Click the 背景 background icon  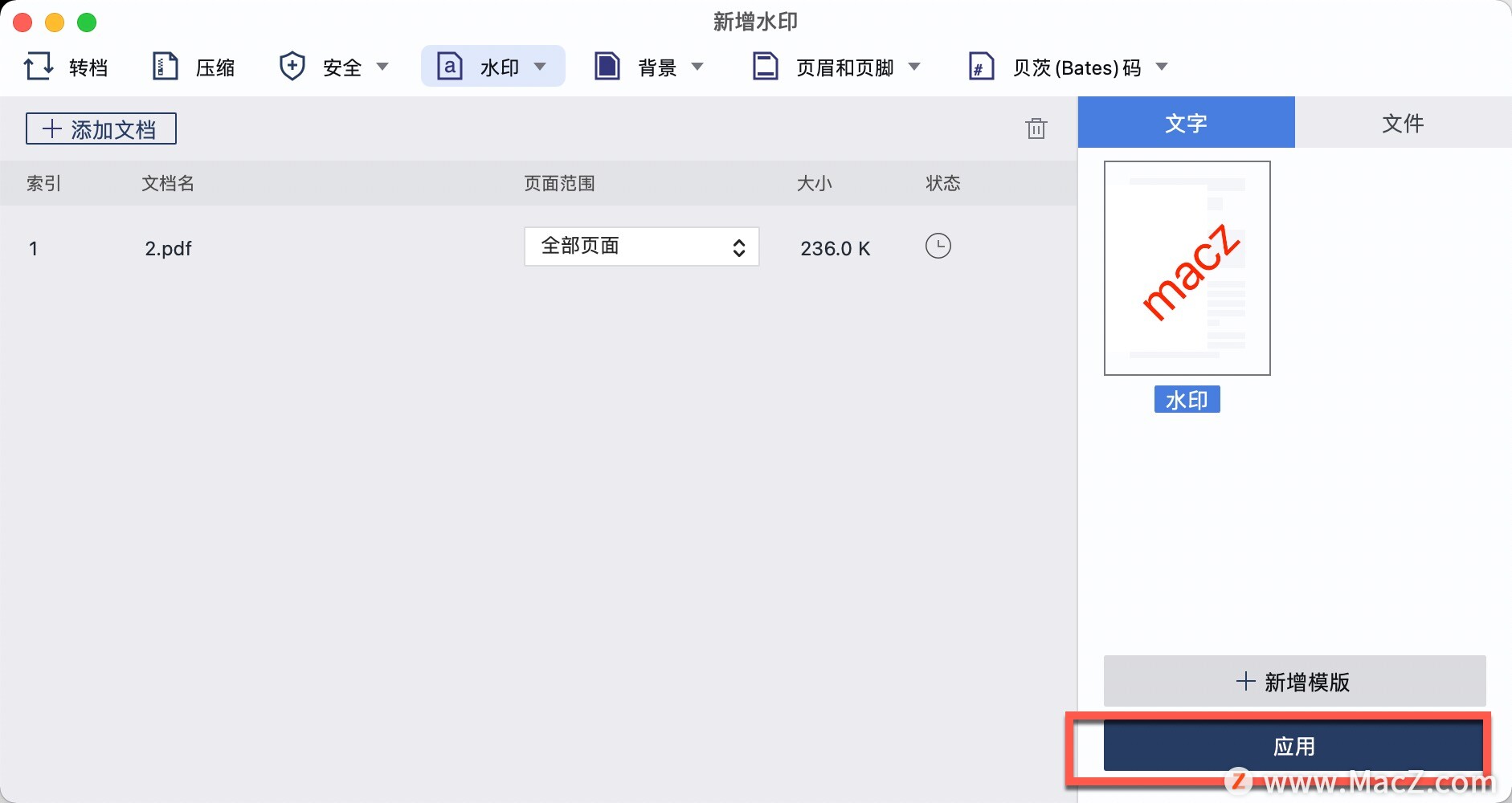coord(607,67)
